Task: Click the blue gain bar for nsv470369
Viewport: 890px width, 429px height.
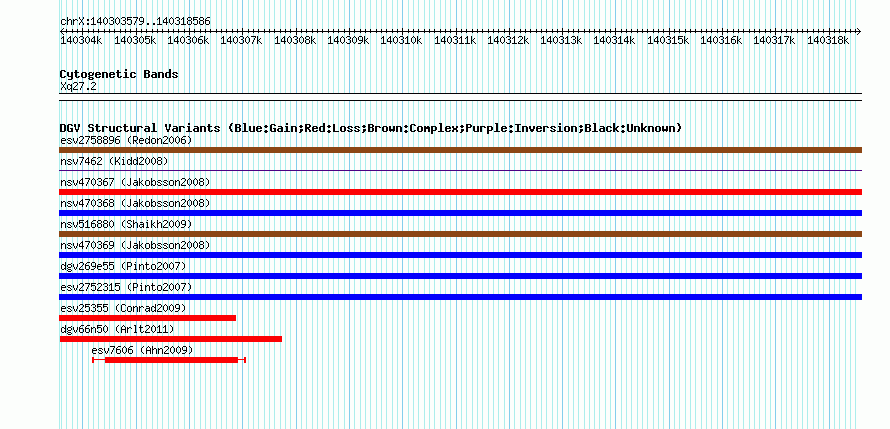Action: (460, 255)
